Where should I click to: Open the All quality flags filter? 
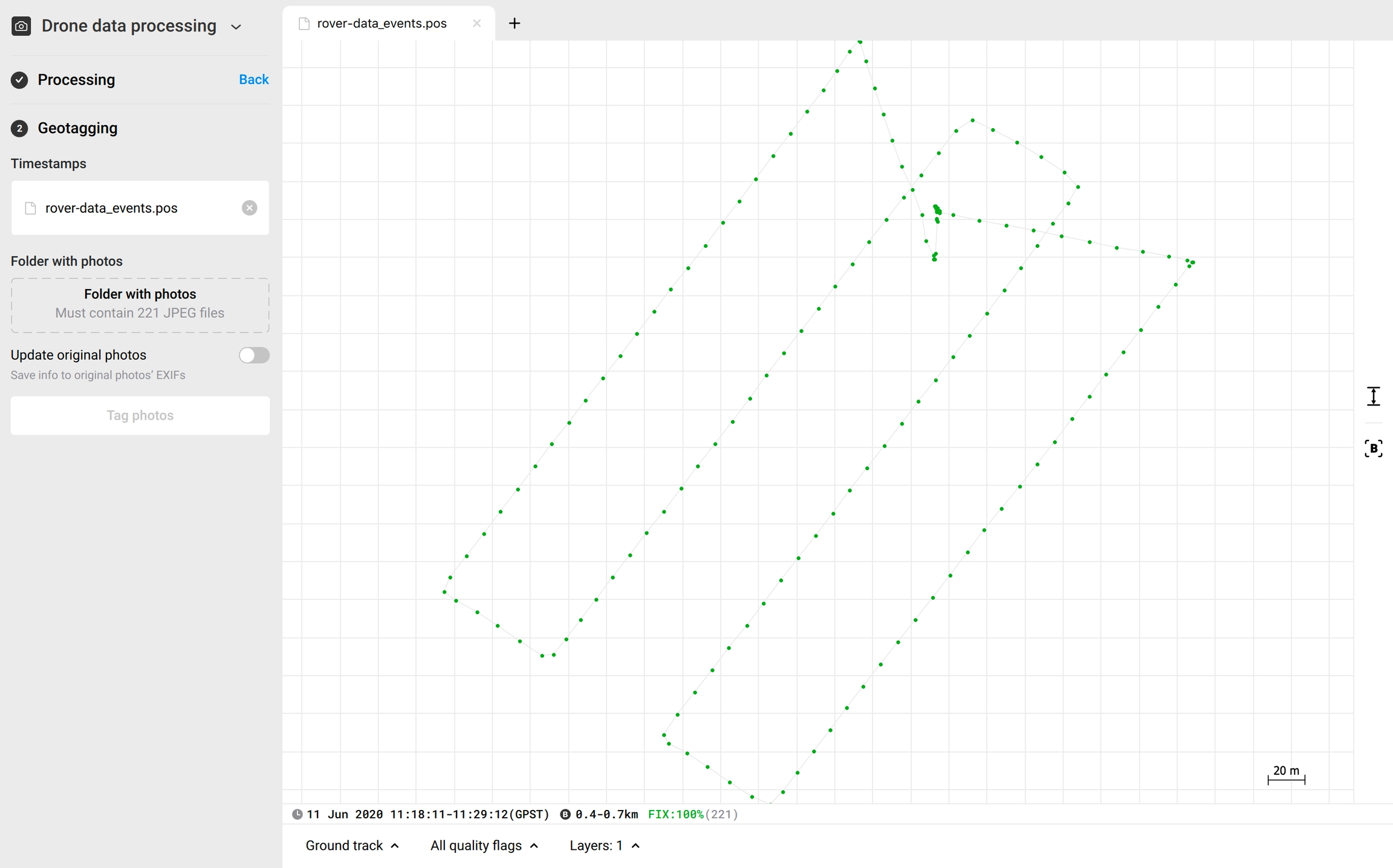(x=484, y=846)
